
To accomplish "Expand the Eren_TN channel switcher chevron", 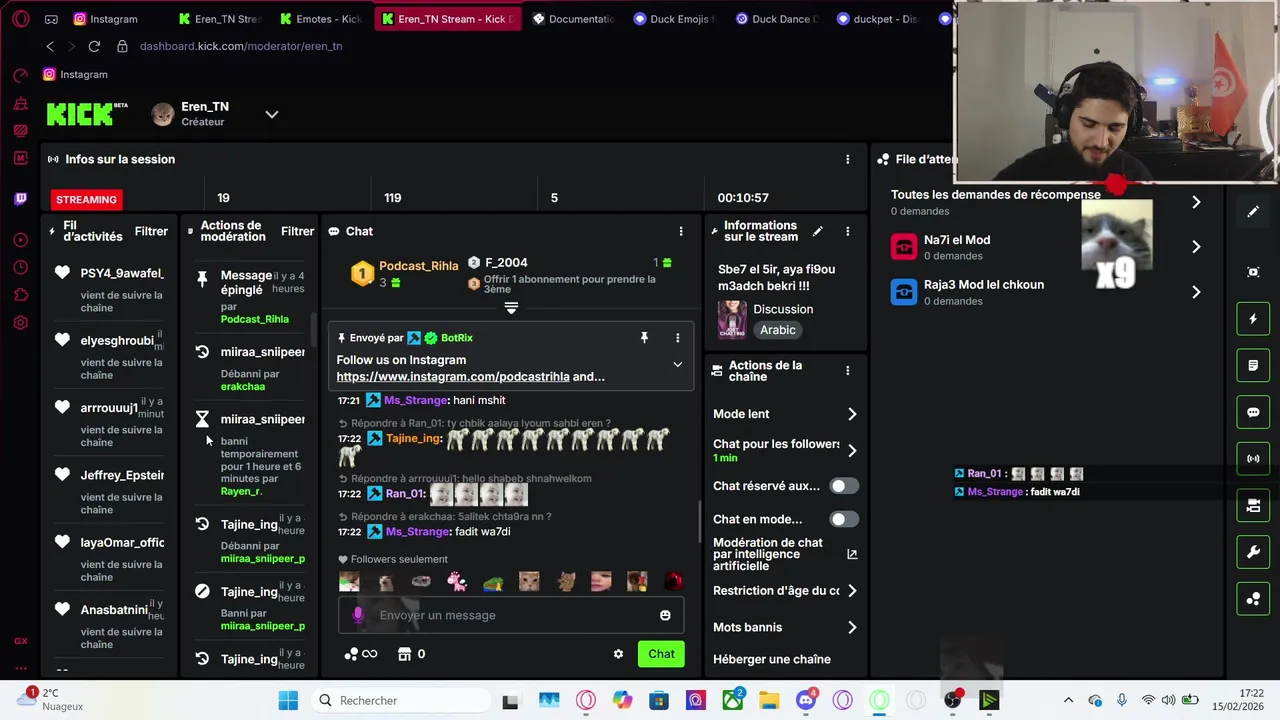I will click(x=271, y=115).
